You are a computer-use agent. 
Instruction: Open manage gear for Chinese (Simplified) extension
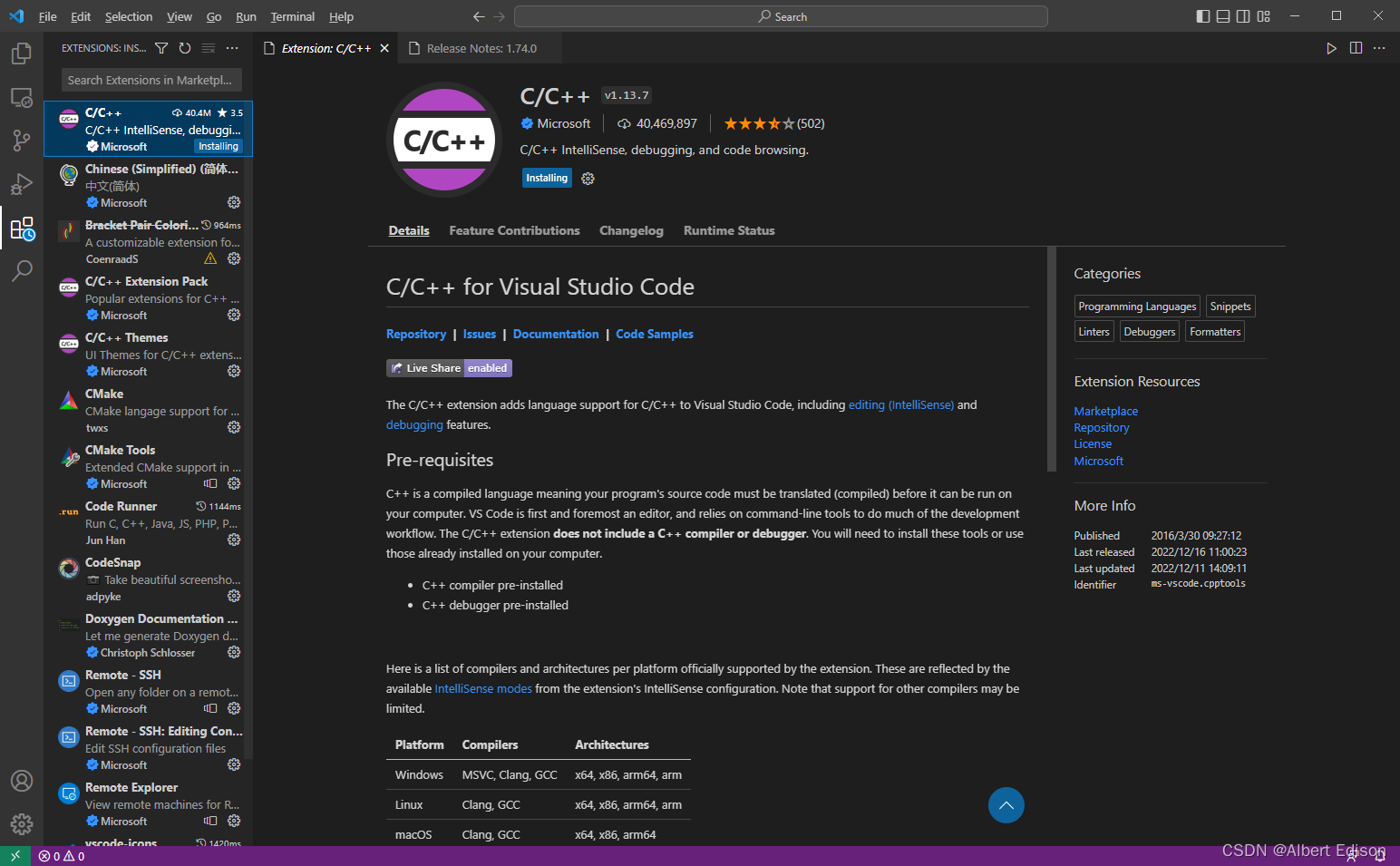(x=234, y=202)
